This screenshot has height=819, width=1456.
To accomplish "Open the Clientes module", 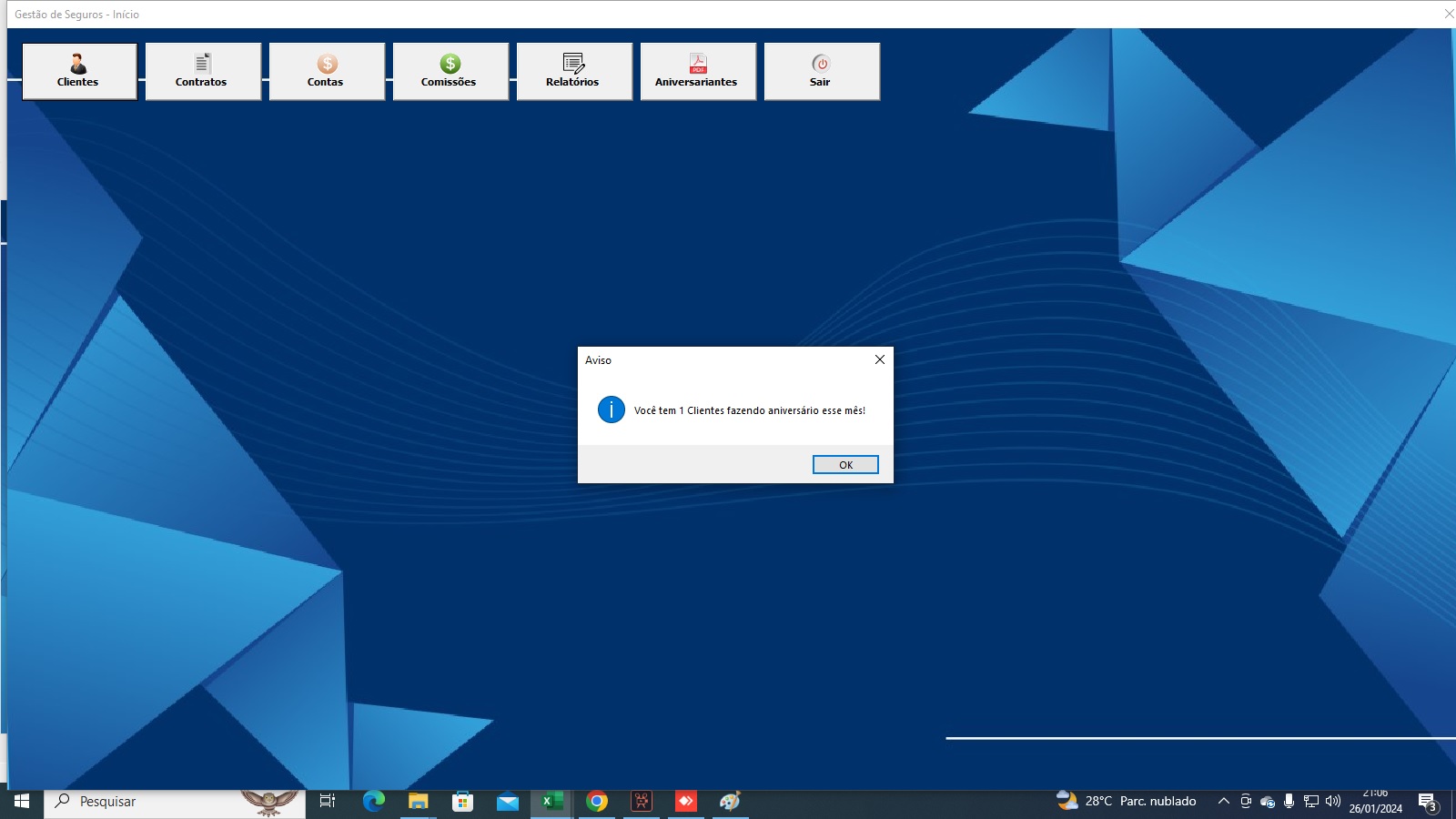I will pyautogui.click(x=79, y=71).
